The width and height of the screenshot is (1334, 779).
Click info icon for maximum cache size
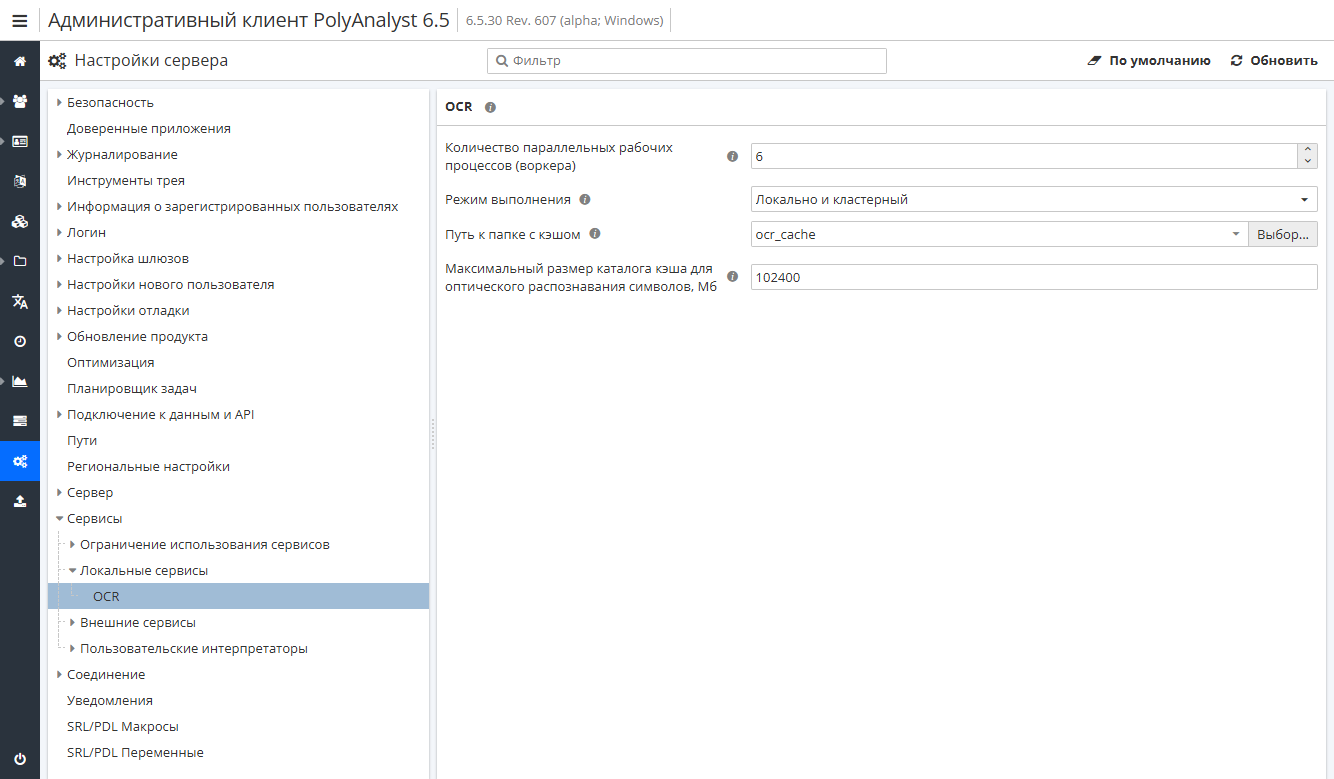pos(732,277)
